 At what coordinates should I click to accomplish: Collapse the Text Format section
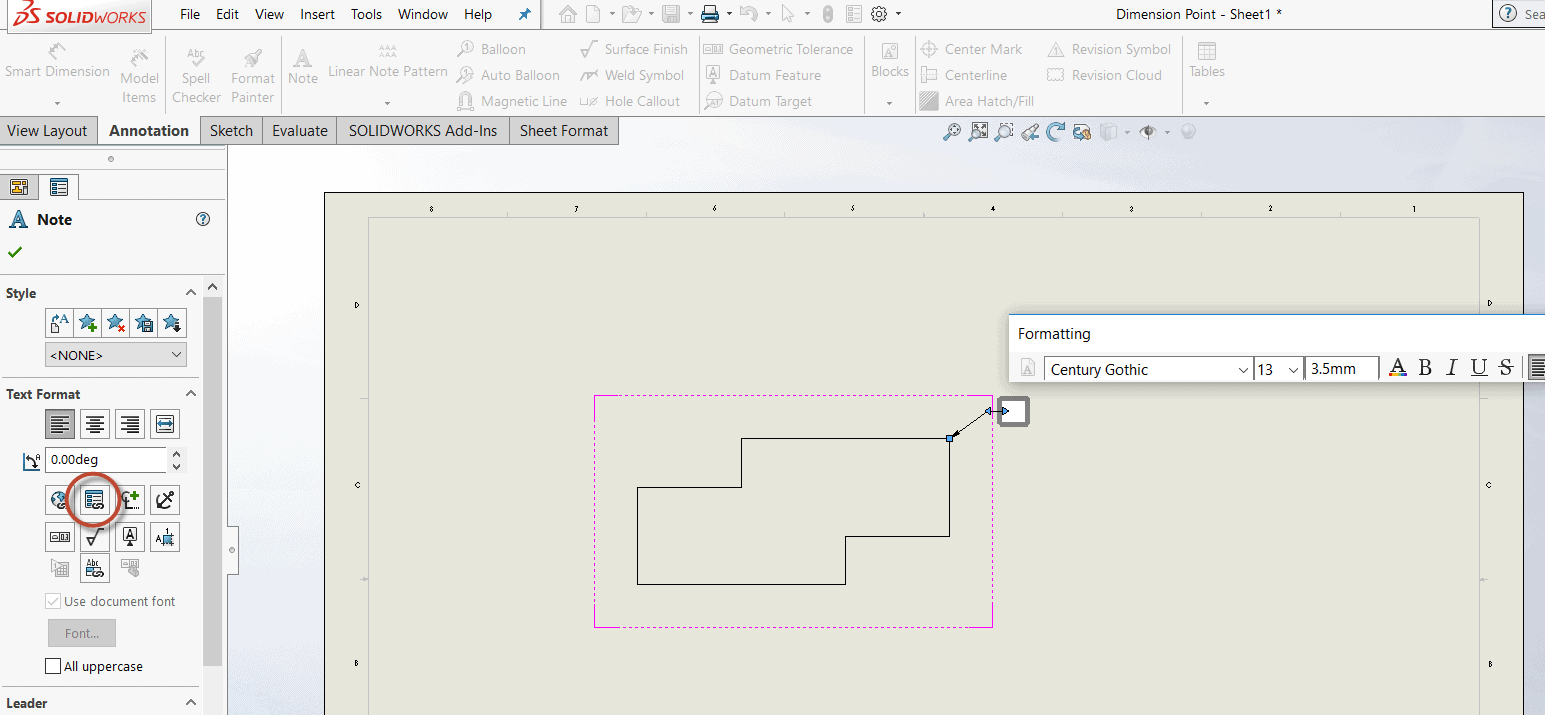[190, 394]
